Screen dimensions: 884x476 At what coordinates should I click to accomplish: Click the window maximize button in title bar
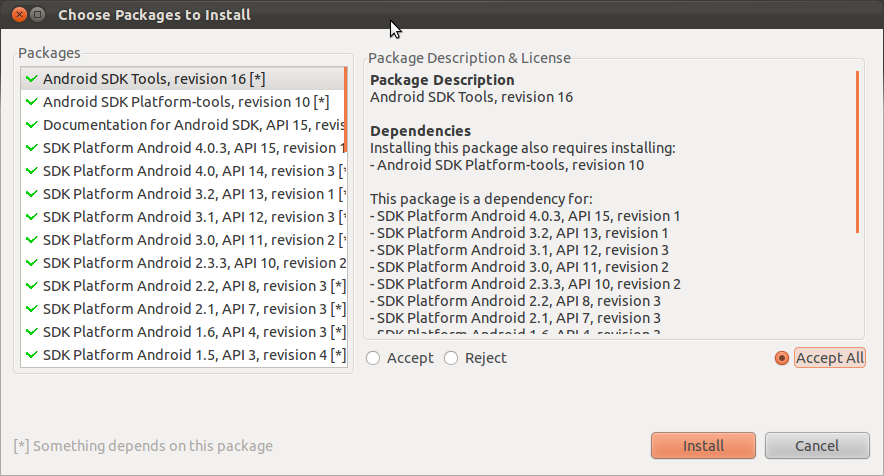(37, 15)
